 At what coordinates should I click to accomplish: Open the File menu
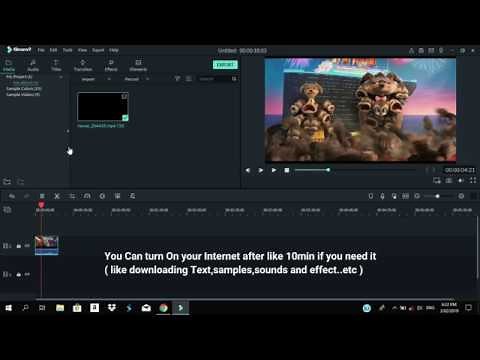pyautogui.click(x=41, y=50)
